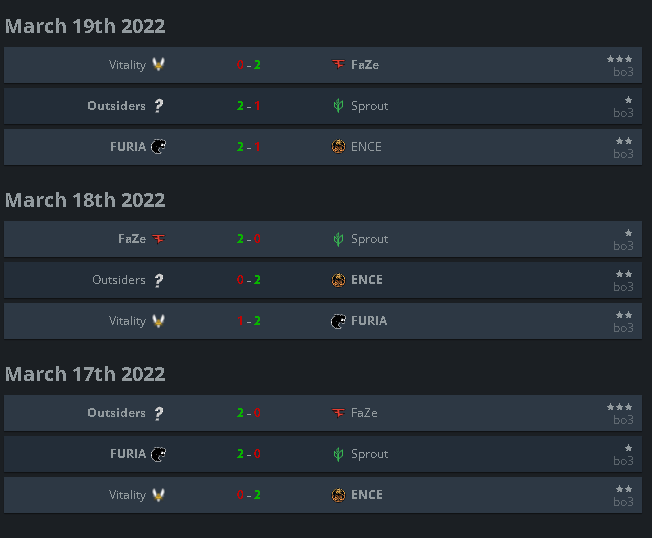This screenshot has width=652, height=538.
Task: Click Vitality logo in the March 17th match
Action: (x=158, y=495)
